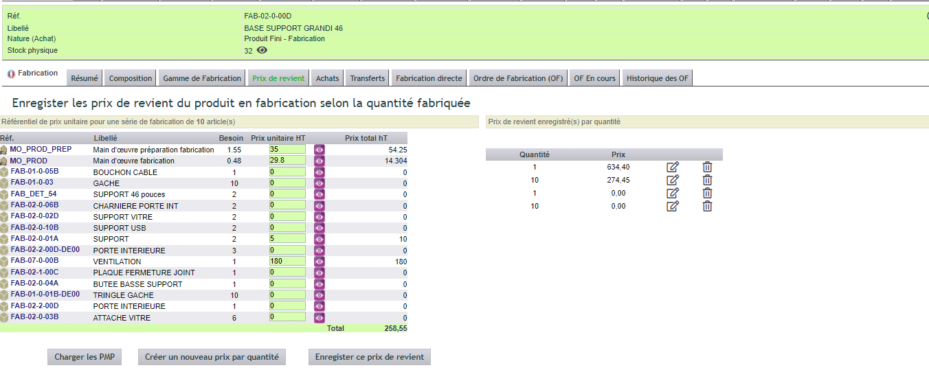
Task: Click purple eye button for MO_PROD row
Action: point(319,161)
